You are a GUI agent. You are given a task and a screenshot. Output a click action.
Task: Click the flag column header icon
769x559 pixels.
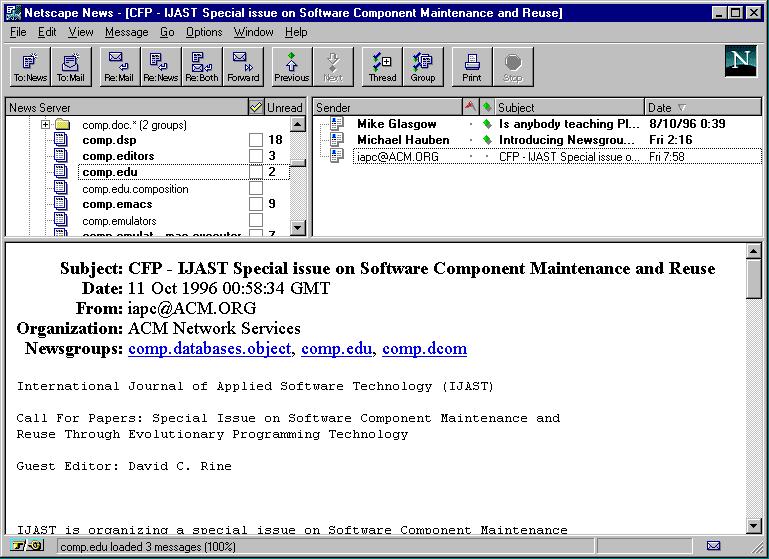point(470,106)
